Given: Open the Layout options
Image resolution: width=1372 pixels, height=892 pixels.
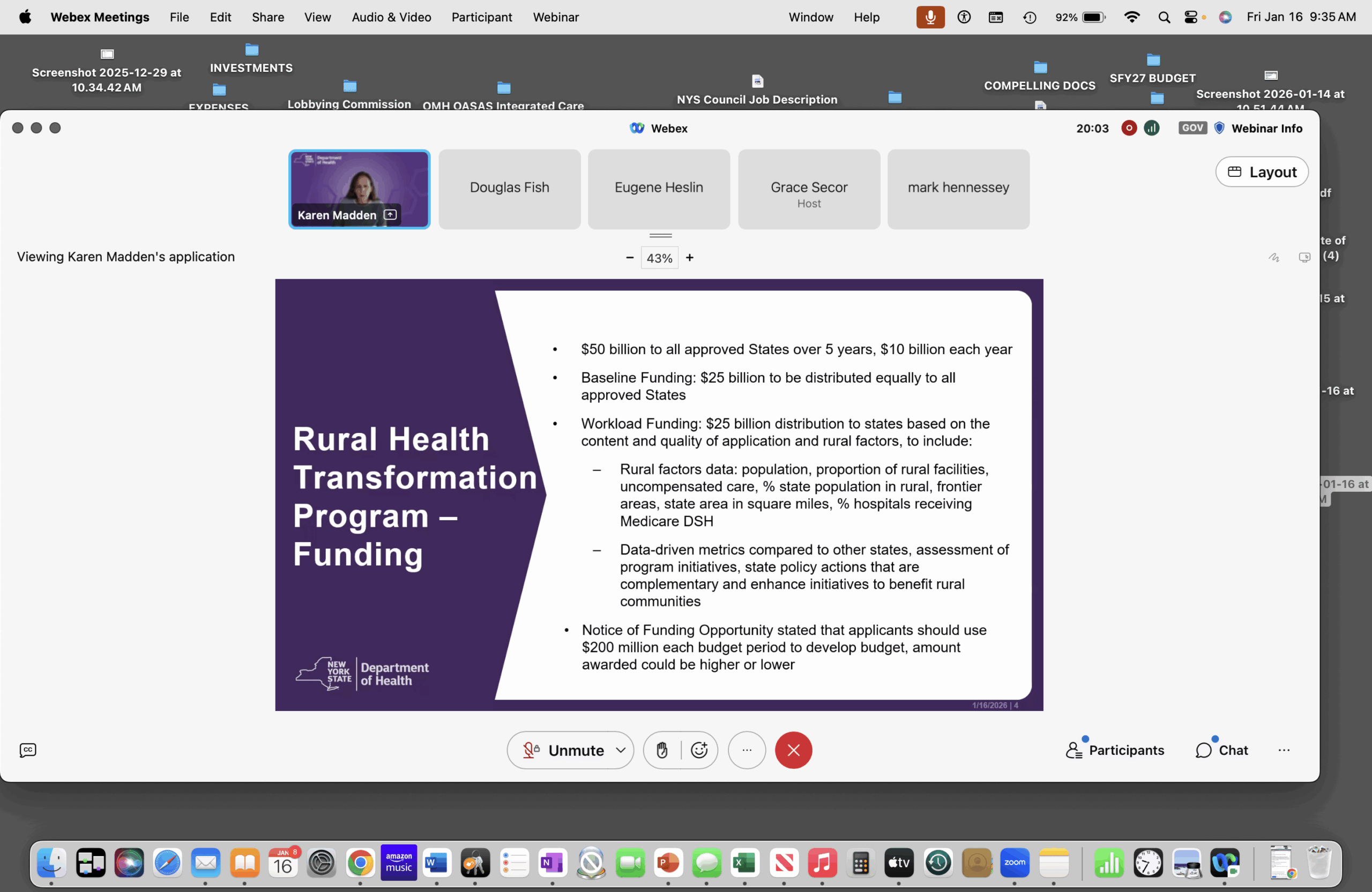Looking at the screenshot, I should [1261, 172].
